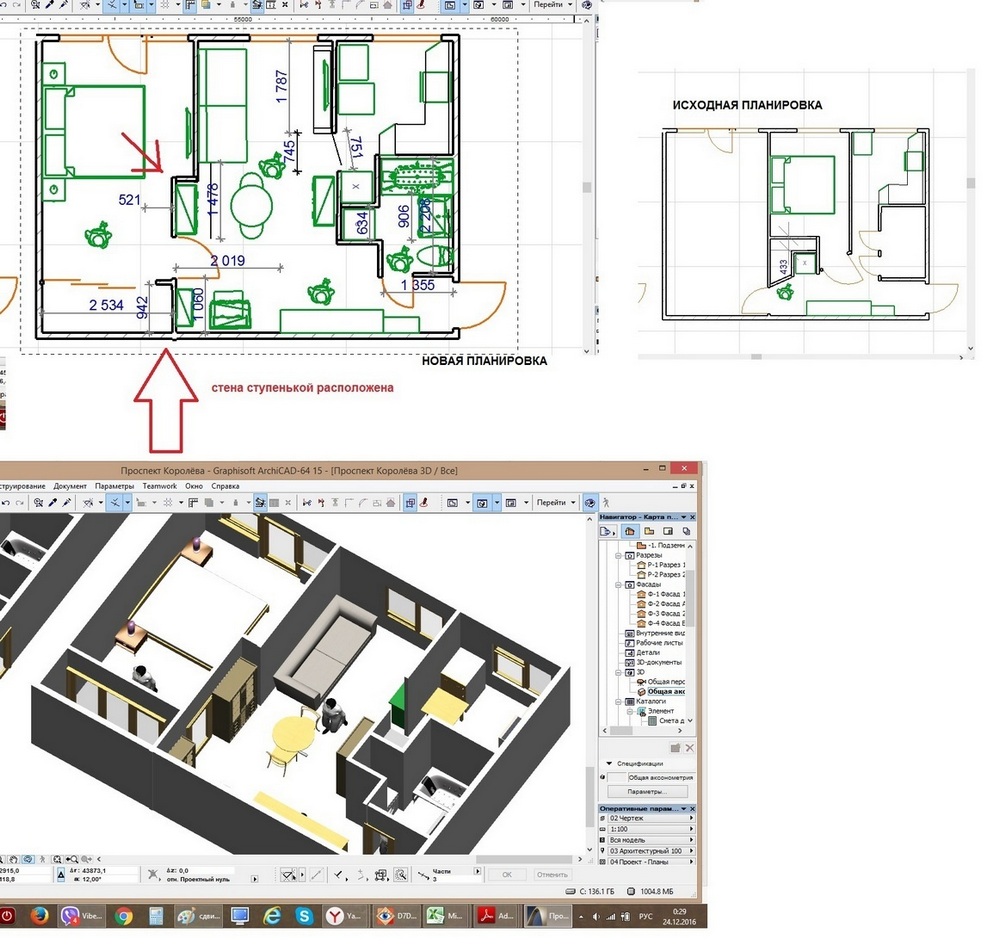Click the split element tool icon
The height and width of the screenshot is (952, 1000).
(x=306, y=502)
